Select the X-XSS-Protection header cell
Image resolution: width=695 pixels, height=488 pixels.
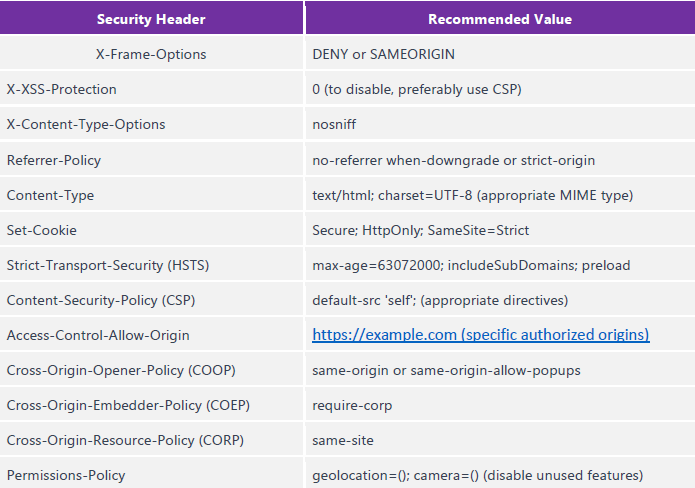62,89
